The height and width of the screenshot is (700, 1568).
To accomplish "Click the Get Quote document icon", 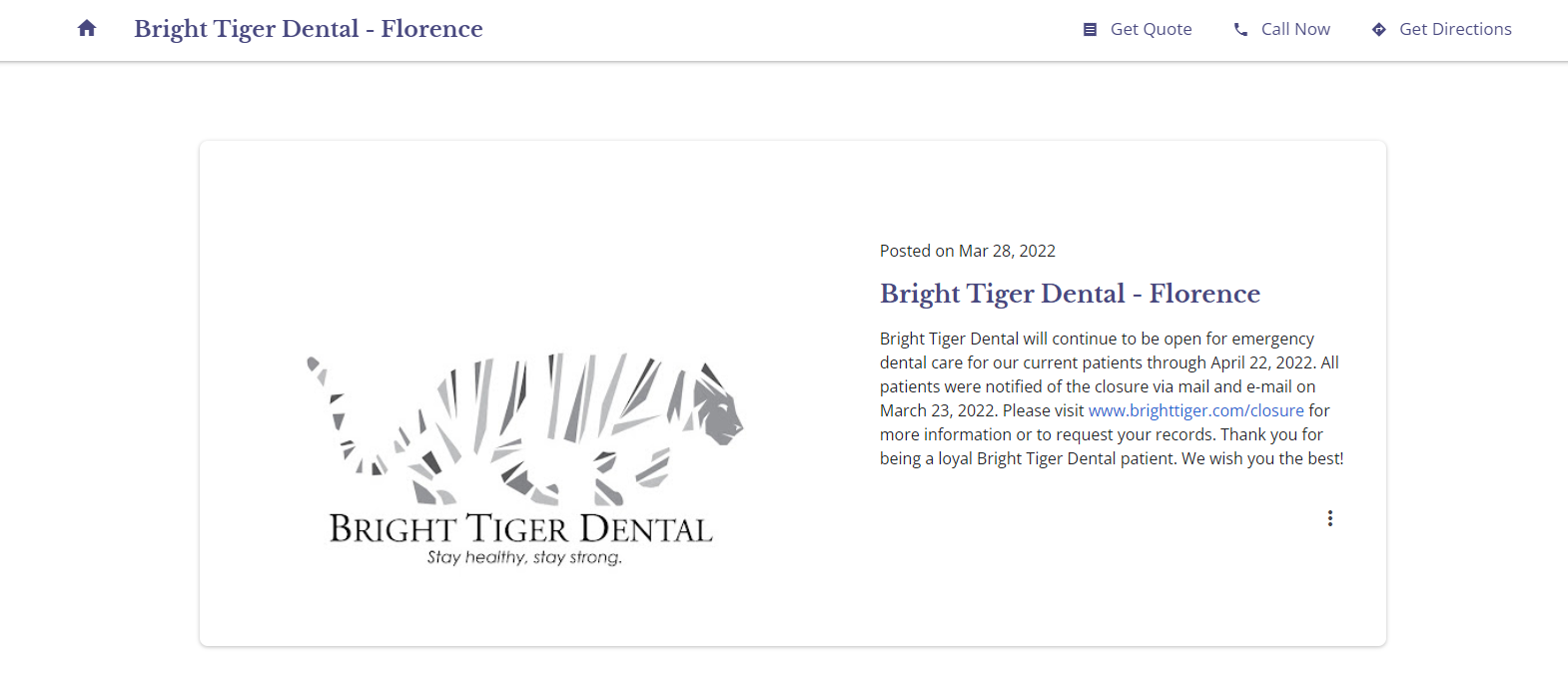I will point(1090,30).
